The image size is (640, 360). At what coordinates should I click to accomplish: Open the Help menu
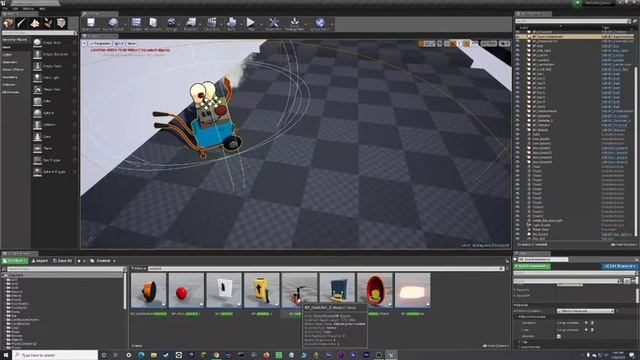(42, 8)
